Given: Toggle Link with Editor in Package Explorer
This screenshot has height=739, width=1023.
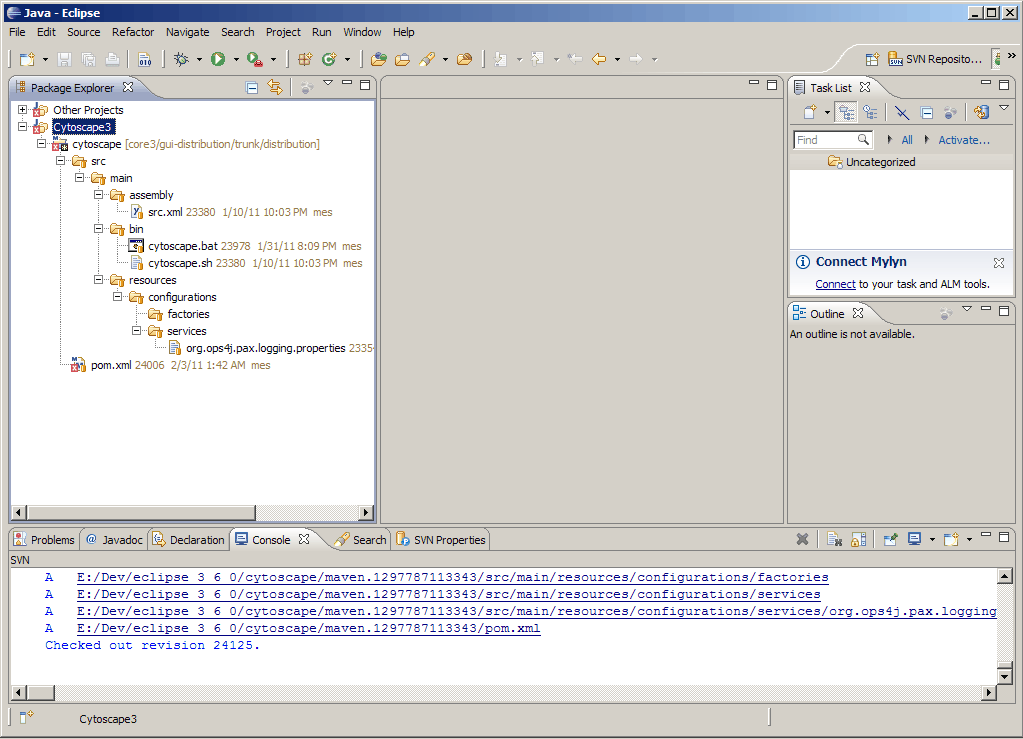Looking at the screenshot, I should tap(275, 88).
